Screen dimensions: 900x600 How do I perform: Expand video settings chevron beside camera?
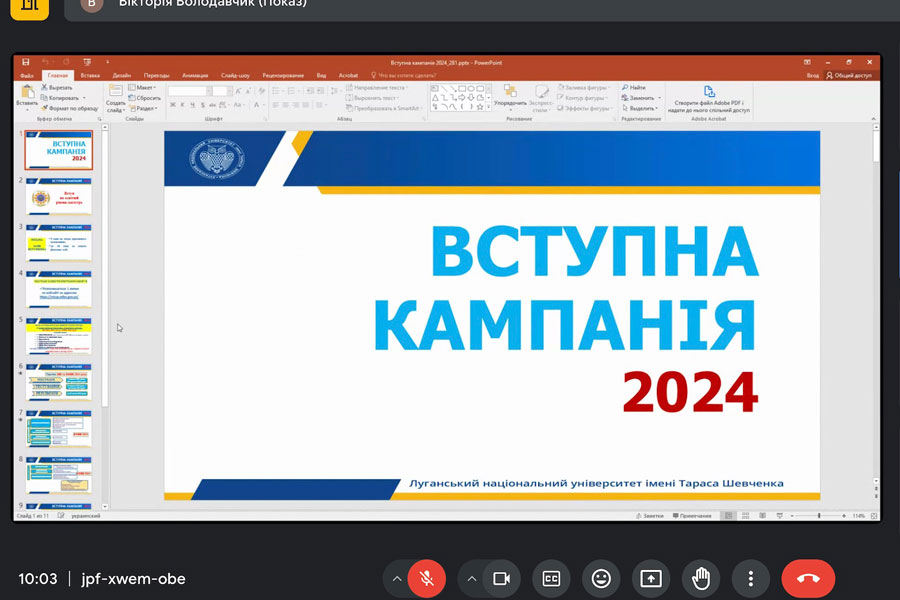(472, 579)
